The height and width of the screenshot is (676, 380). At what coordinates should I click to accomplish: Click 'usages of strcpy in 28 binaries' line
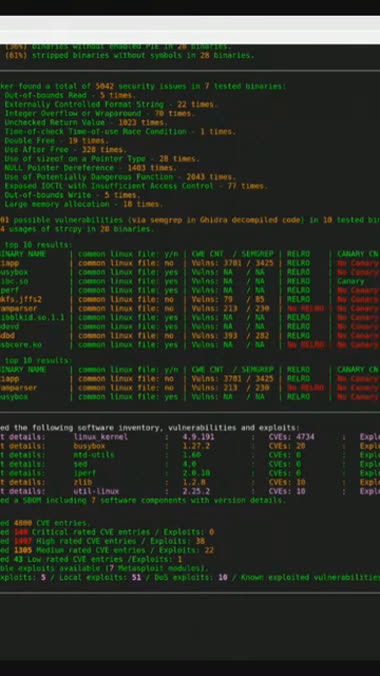point(77,229)
